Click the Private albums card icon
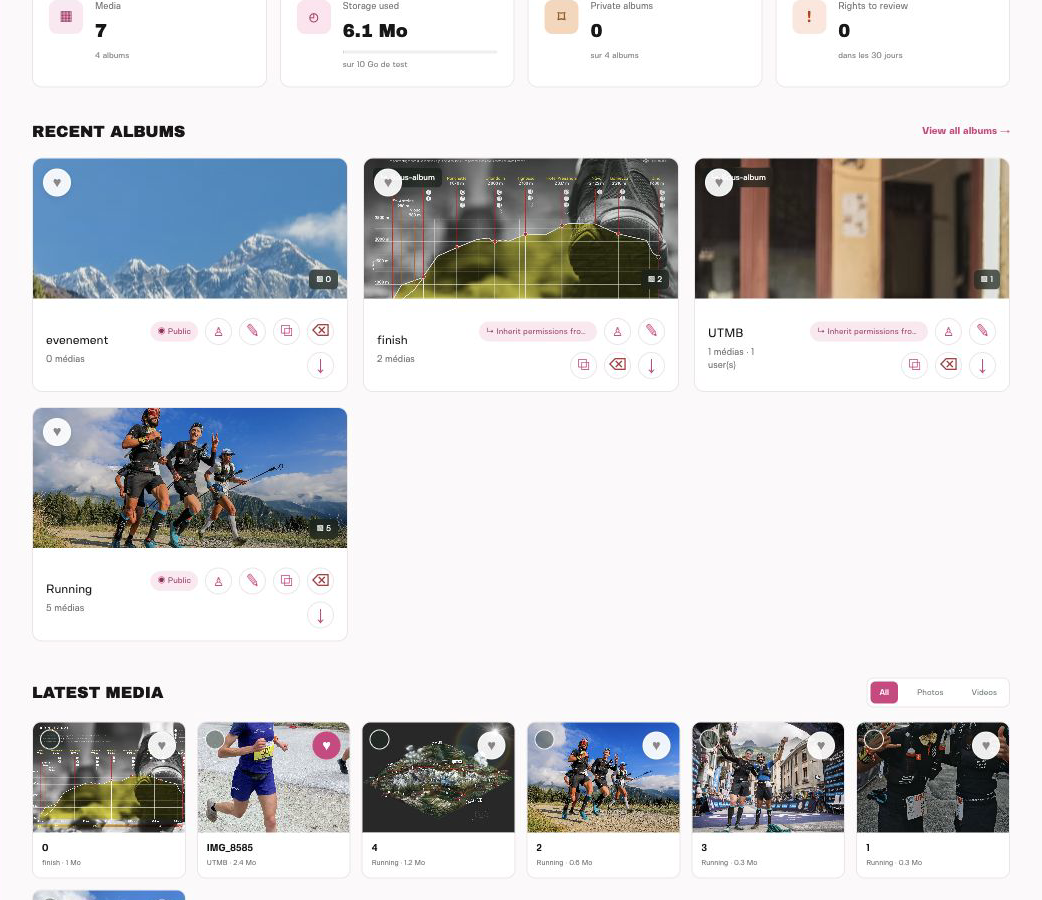The width and height of the screenshot is (1042, 900). [x=562, y=17]
